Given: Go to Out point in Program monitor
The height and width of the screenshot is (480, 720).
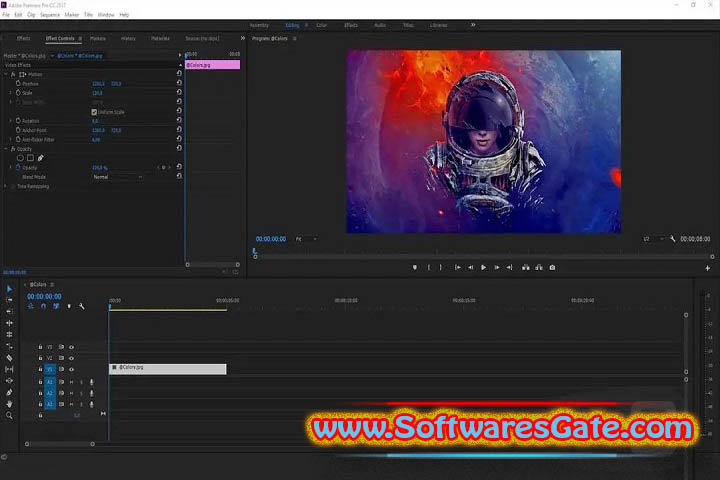Looking at the screenshot, I should click(x=510, y=267).
